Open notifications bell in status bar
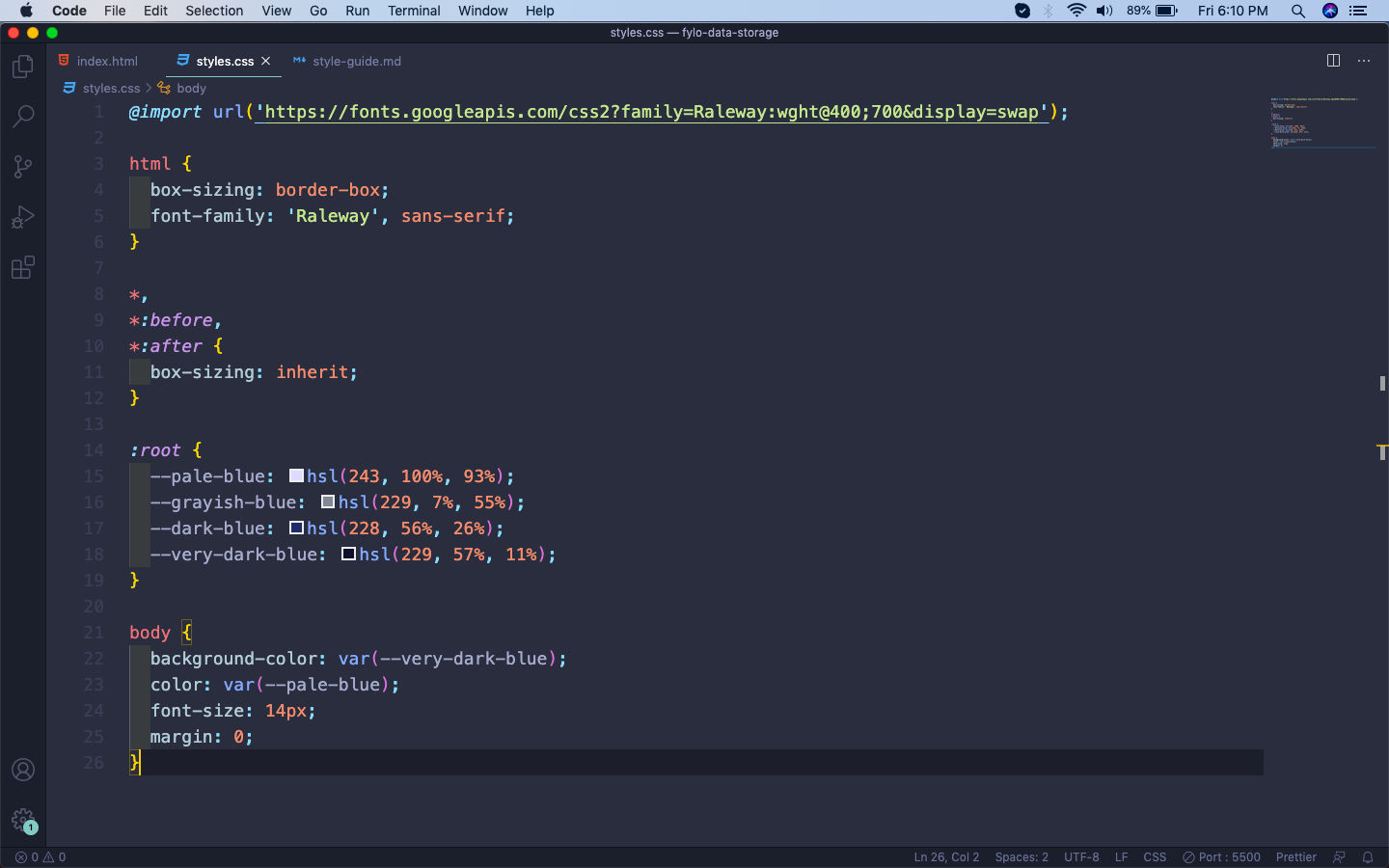Viewport: 1389px width, 868px height. 1367,856
